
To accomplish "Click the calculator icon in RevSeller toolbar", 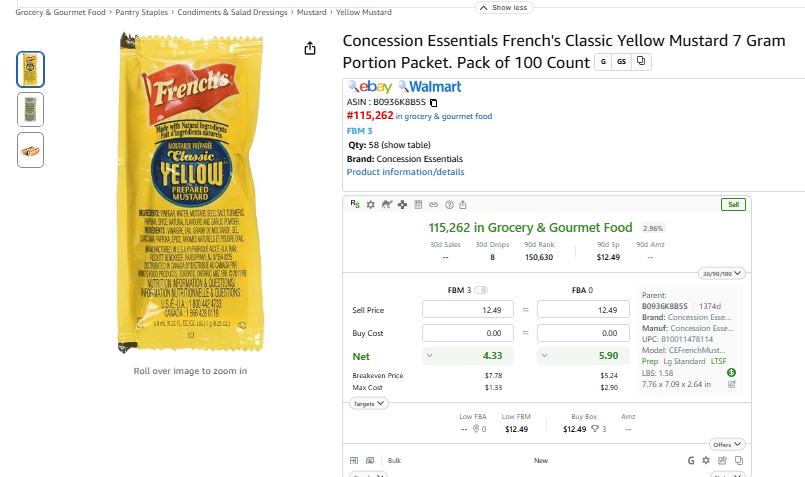I will [x=418, y=204].
